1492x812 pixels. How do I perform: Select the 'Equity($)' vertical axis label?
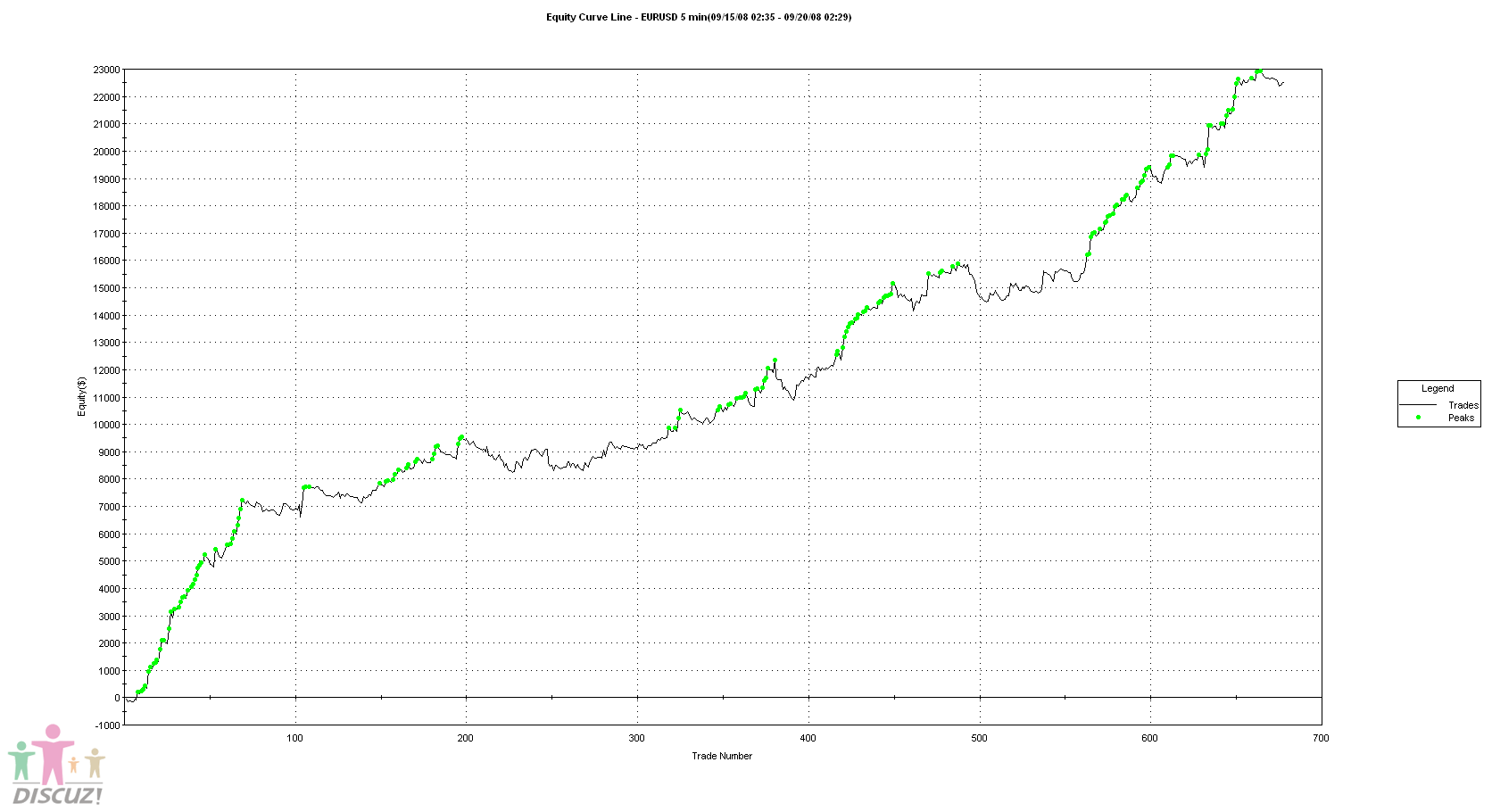81,395
